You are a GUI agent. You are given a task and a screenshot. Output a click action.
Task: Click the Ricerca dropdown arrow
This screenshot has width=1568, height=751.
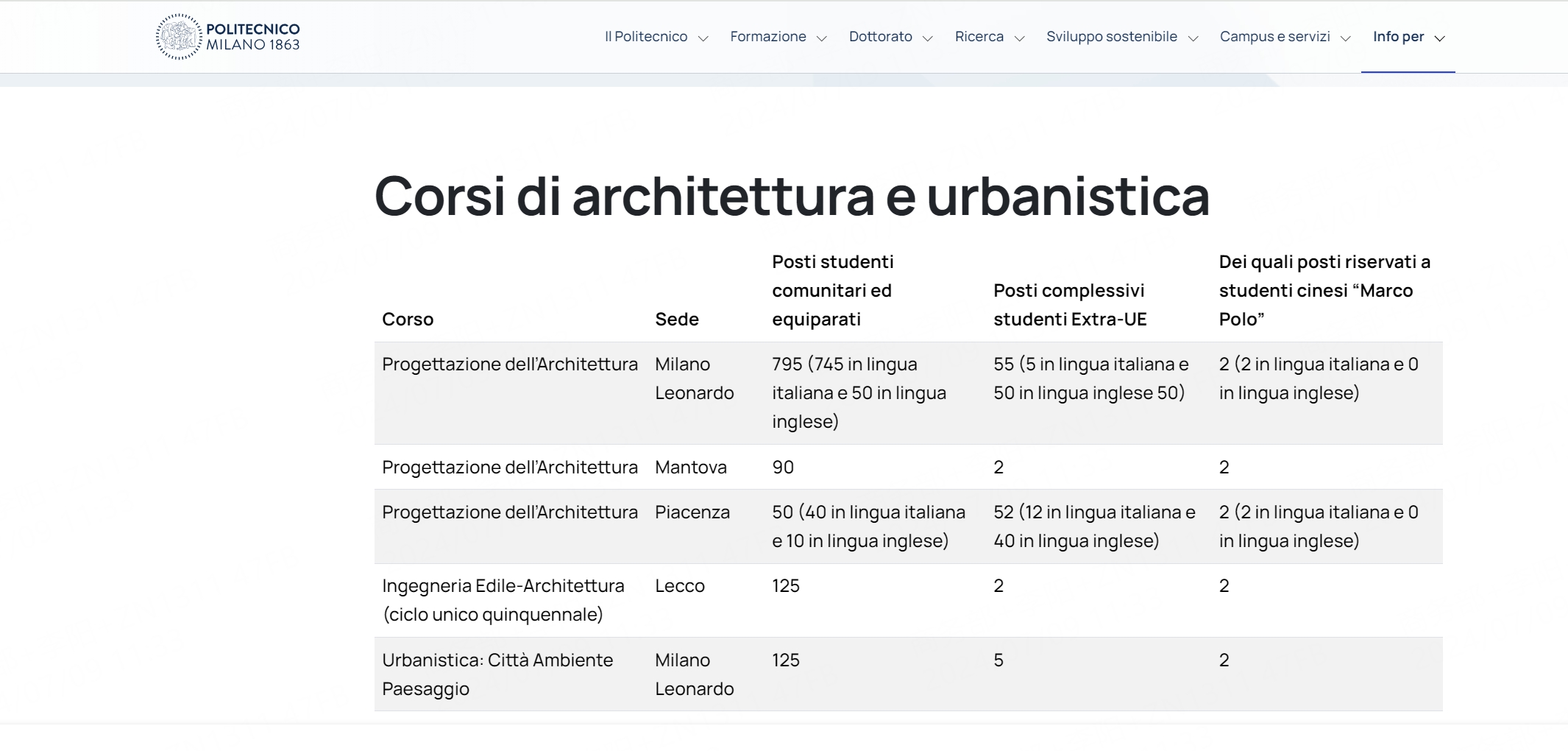[x=1019, y=38]
